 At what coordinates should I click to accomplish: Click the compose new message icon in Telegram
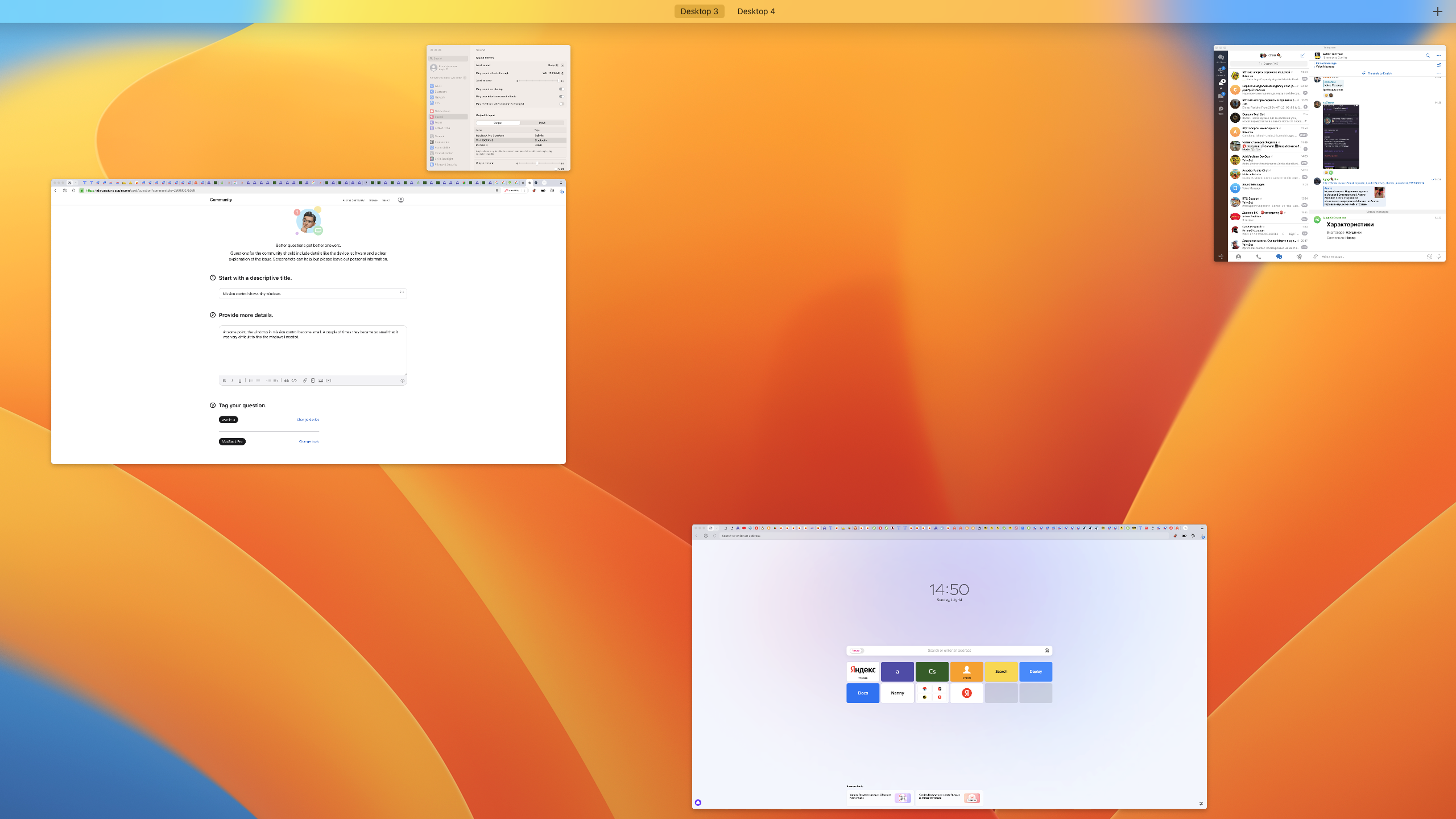tap(1302, 55)
